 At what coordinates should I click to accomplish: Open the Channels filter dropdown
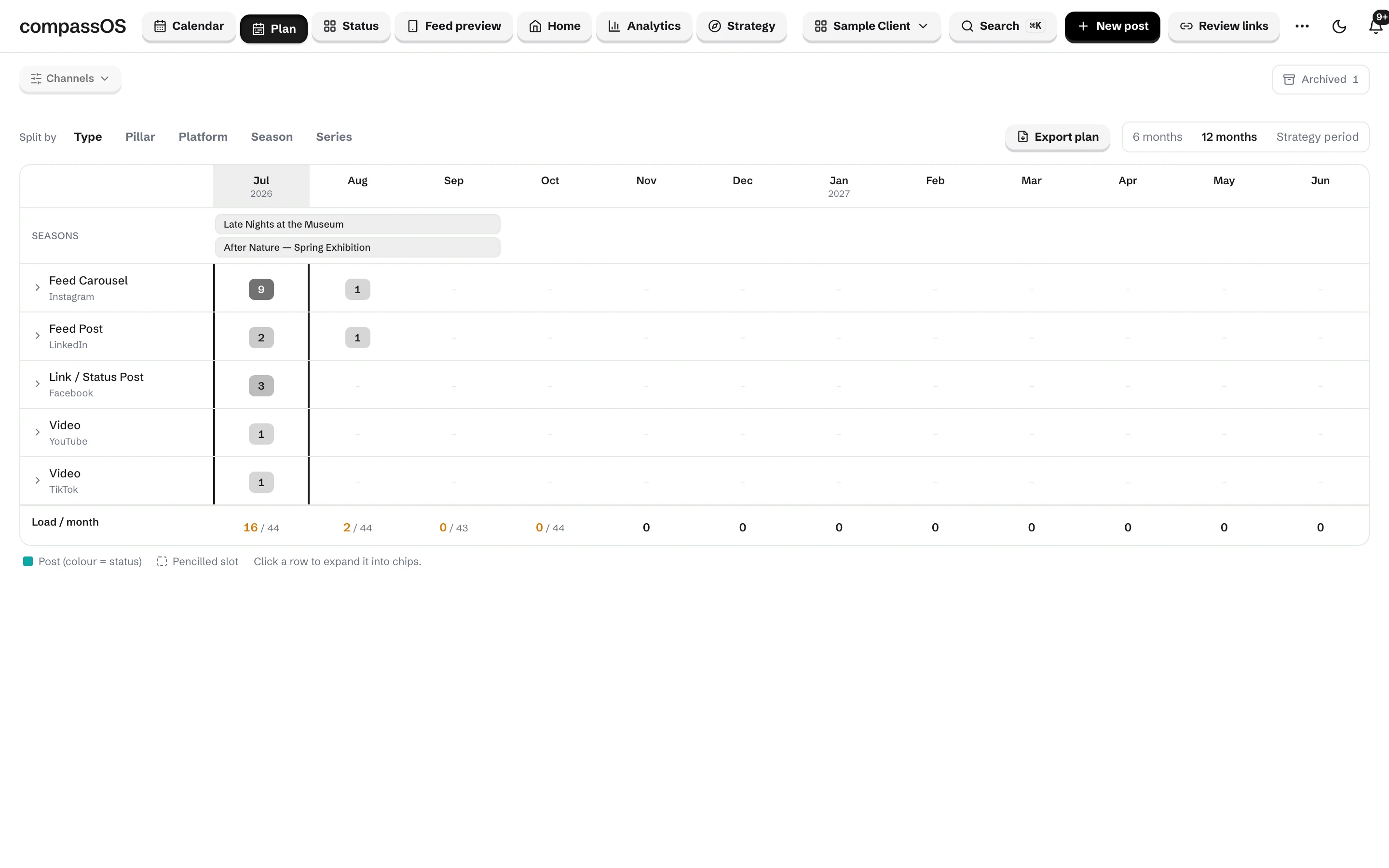(70, 79)
